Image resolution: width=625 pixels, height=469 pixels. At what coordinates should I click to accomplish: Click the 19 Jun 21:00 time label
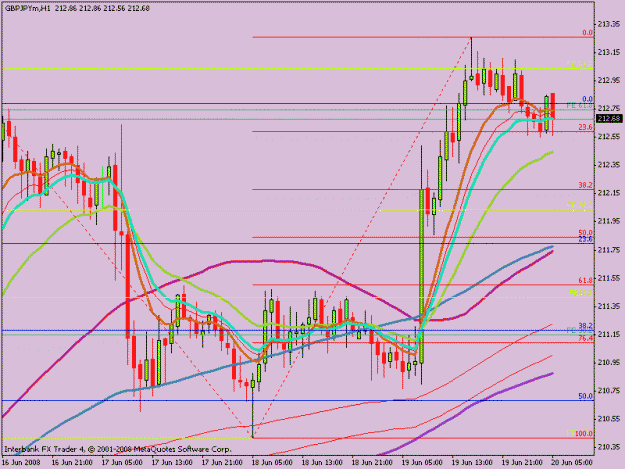point(522,463)
